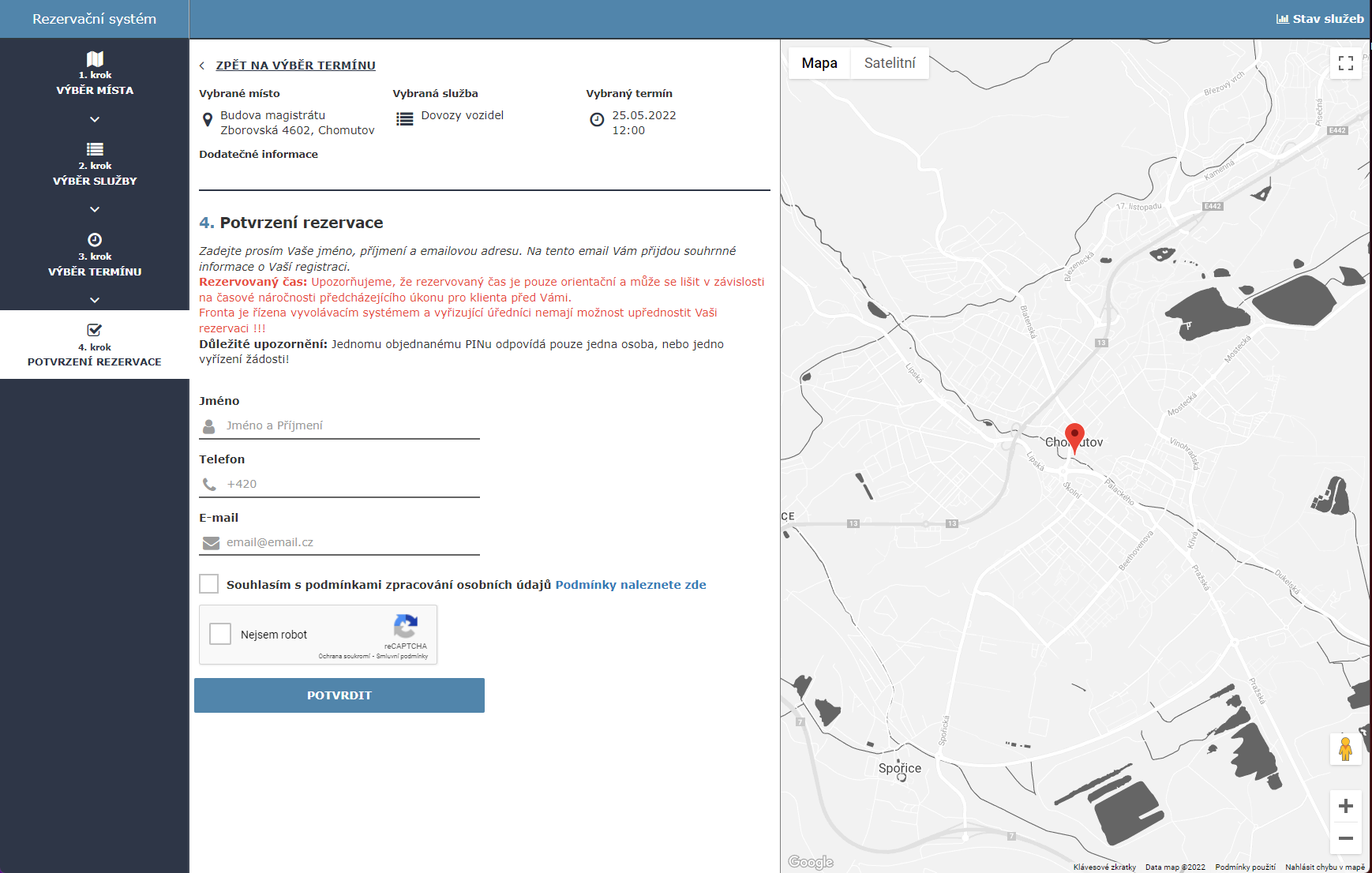Image resolution: width=1372 pixels, height=873 pixels.
Task: Open the reCAPTCHA Smluvní podmínky link
Action: point(403,656)
